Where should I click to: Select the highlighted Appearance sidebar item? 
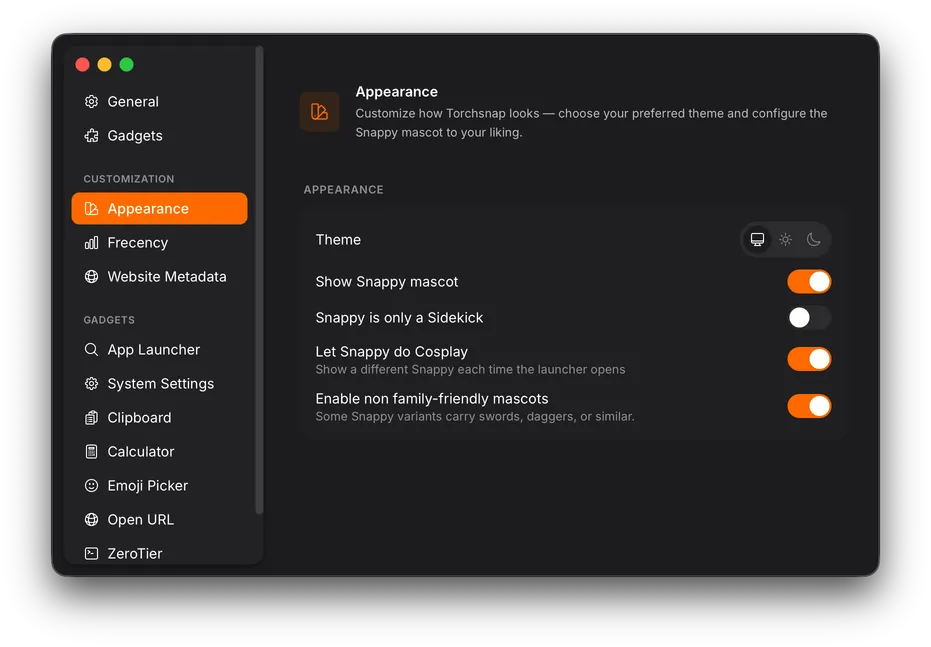tap(159, 208)
